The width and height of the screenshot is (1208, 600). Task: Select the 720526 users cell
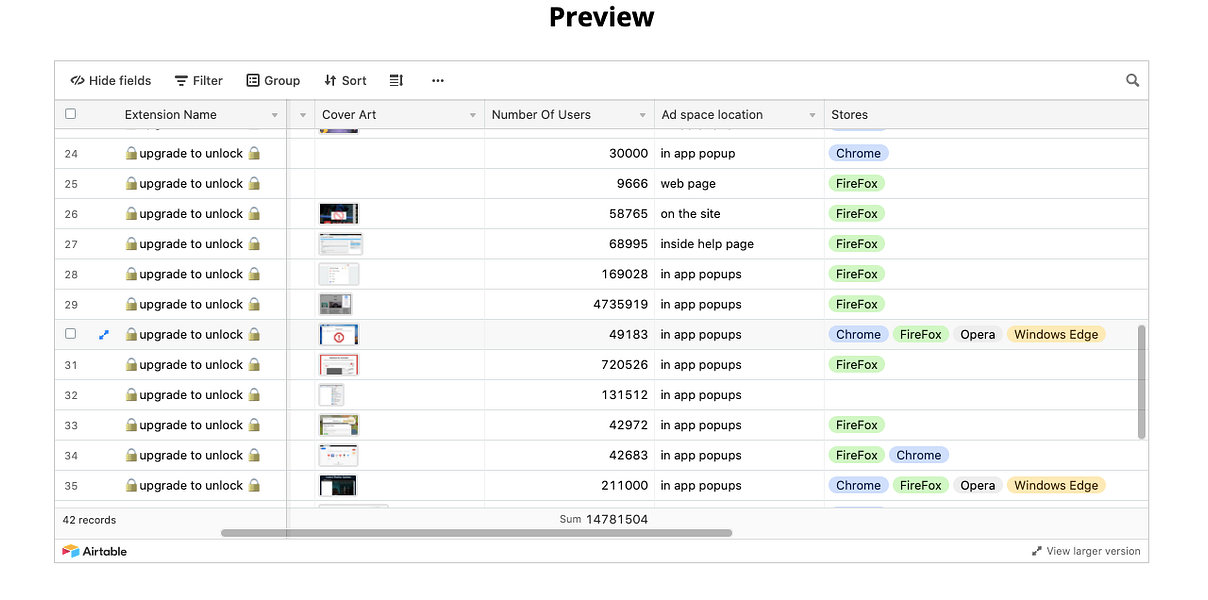click(x=569, y=364)
